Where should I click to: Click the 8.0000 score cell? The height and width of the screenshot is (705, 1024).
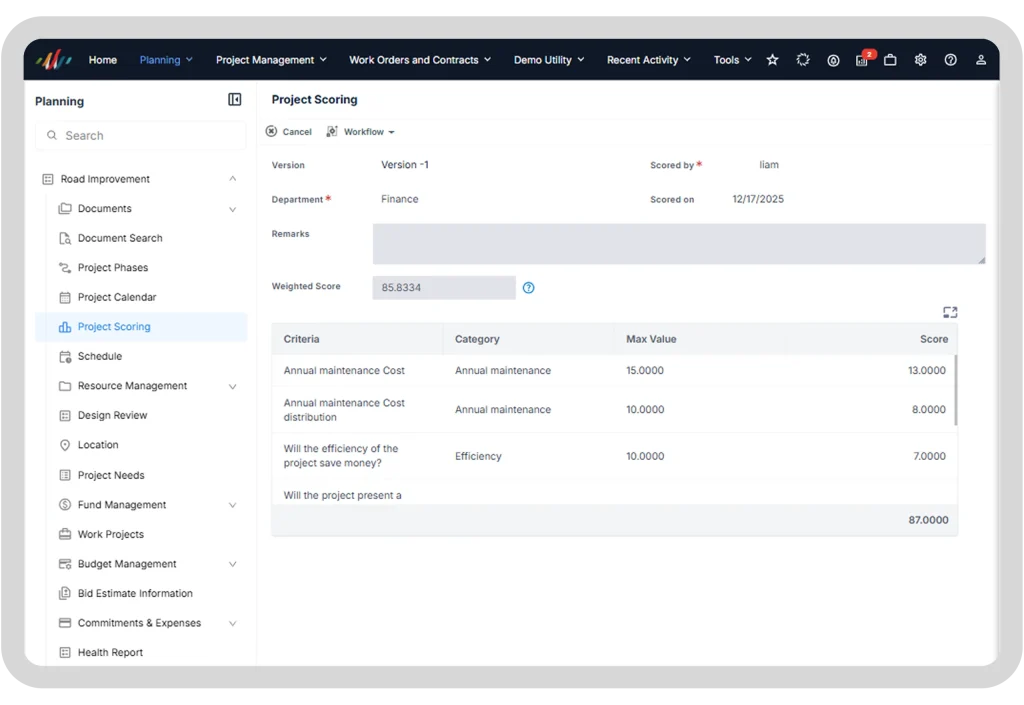point(929,409)
